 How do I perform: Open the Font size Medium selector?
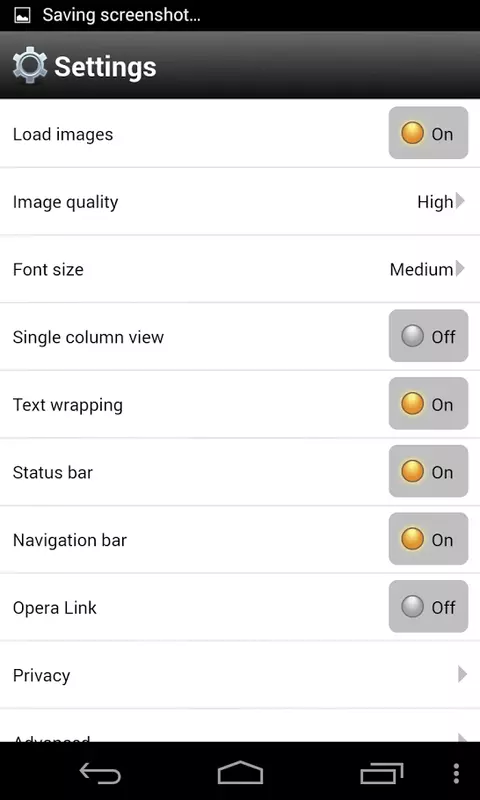click(427, 269)
